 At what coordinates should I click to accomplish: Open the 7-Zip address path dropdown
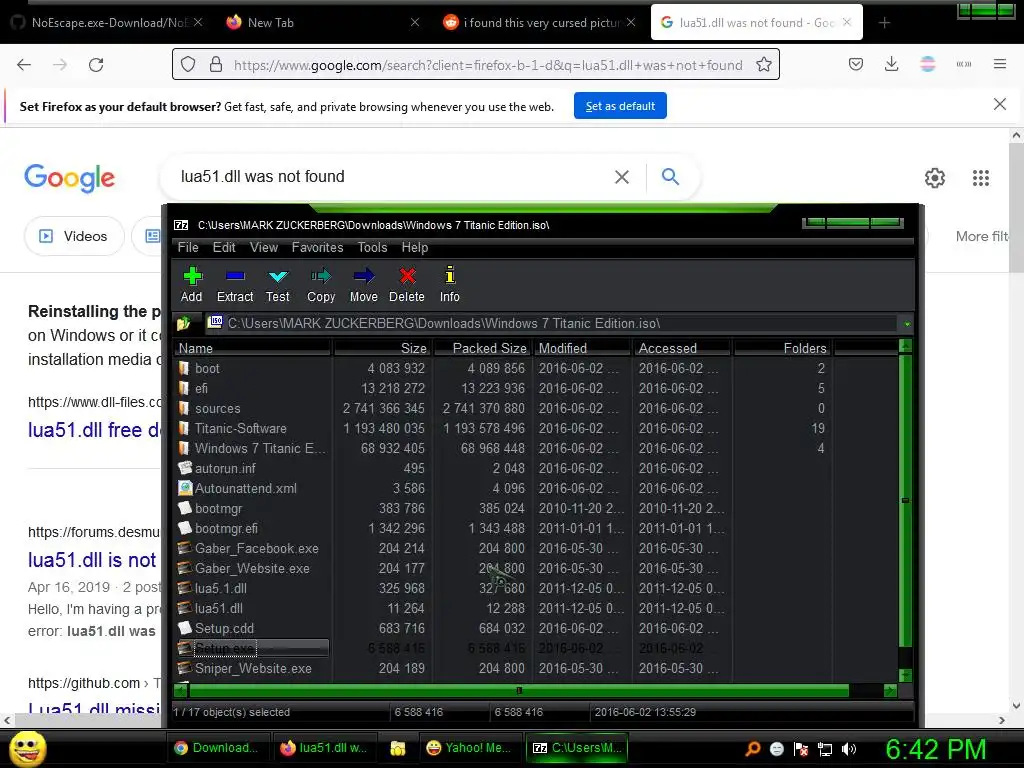coord(906,324)
